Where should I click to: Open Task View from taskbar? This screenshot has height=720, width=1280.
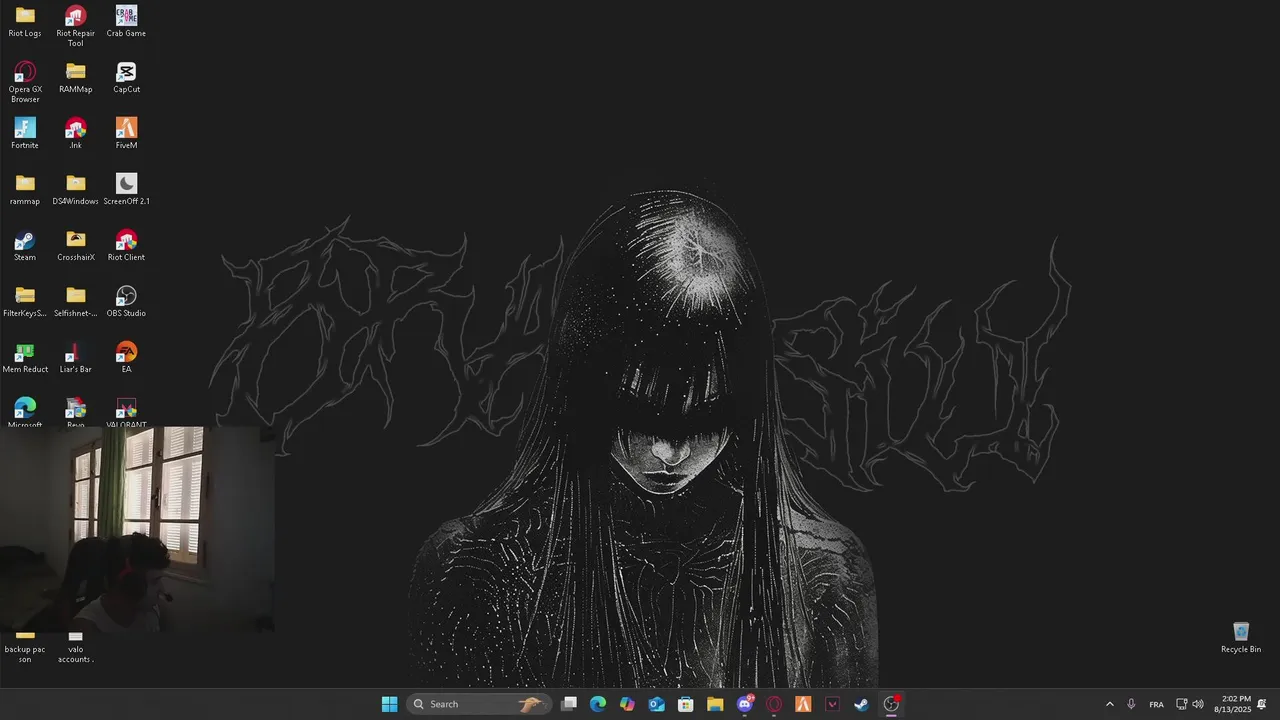click(x=569, y=704)
